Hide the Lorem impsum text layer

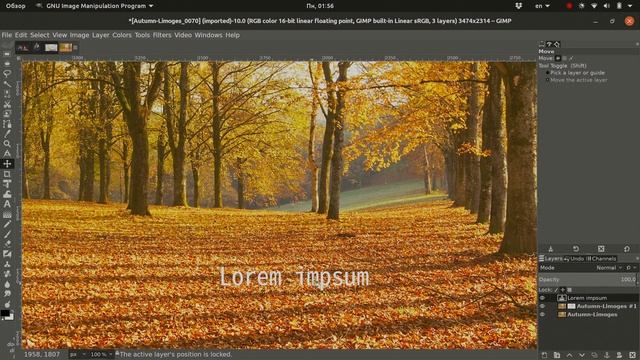click(x=542, y=298)
